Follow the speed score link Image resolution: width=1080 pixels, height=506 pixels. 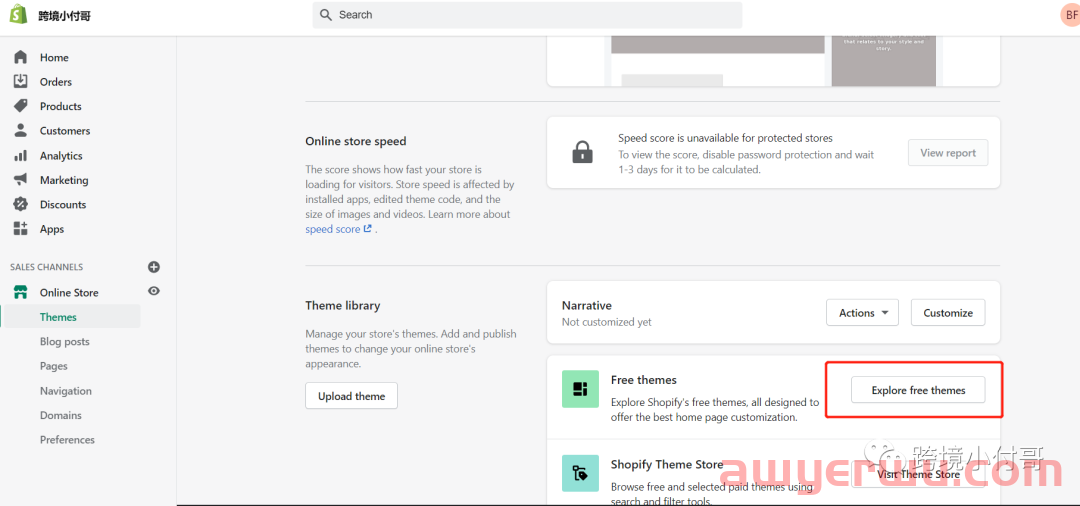click(338, 229)
